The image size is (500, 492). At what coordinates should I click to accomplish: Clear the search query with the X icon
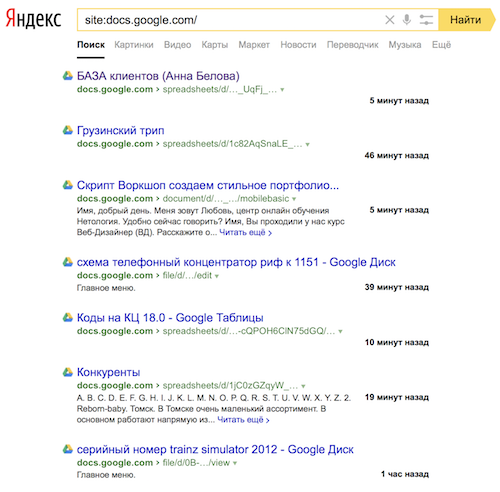[x=390, y=20]
